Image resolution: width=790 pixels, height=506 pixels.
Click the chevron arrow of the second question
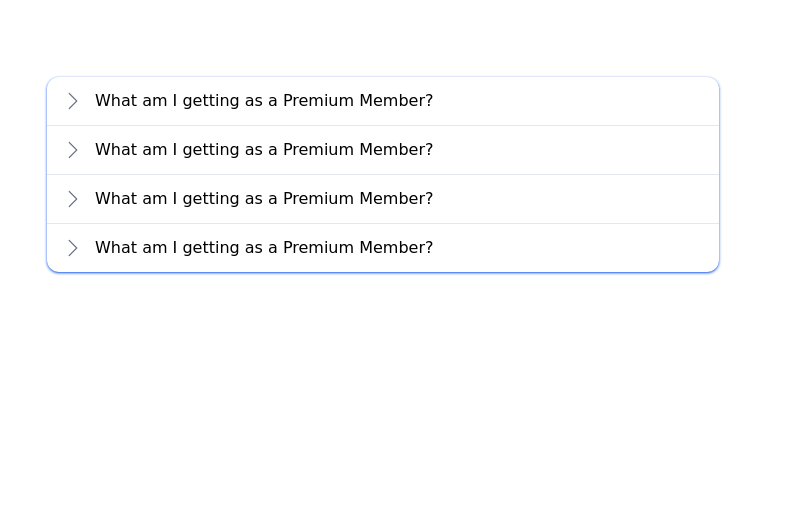coord(72,150)
